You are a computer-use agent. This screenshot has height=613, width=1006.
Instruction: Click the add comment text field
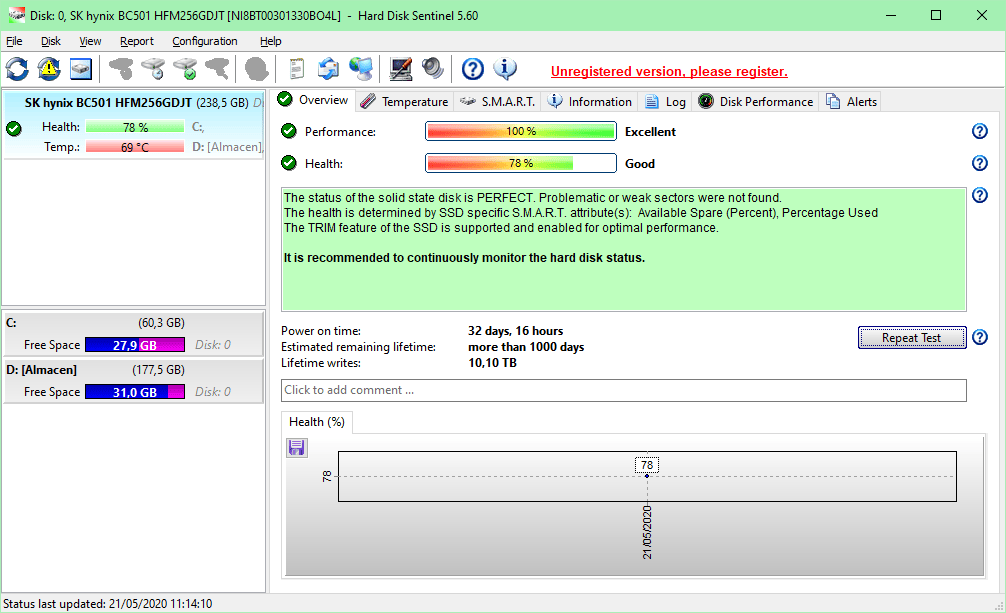(624, 390)
